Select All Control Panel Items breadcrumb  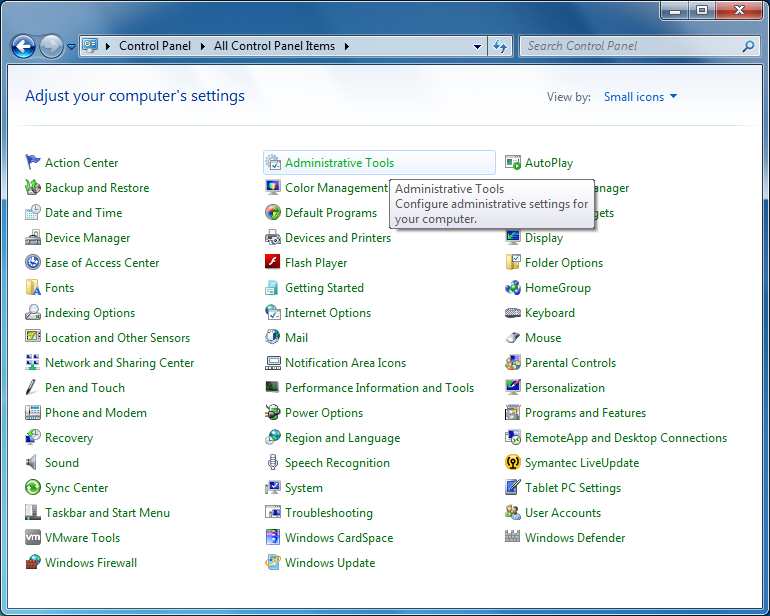pyautogui.click(x=275, y=46)
